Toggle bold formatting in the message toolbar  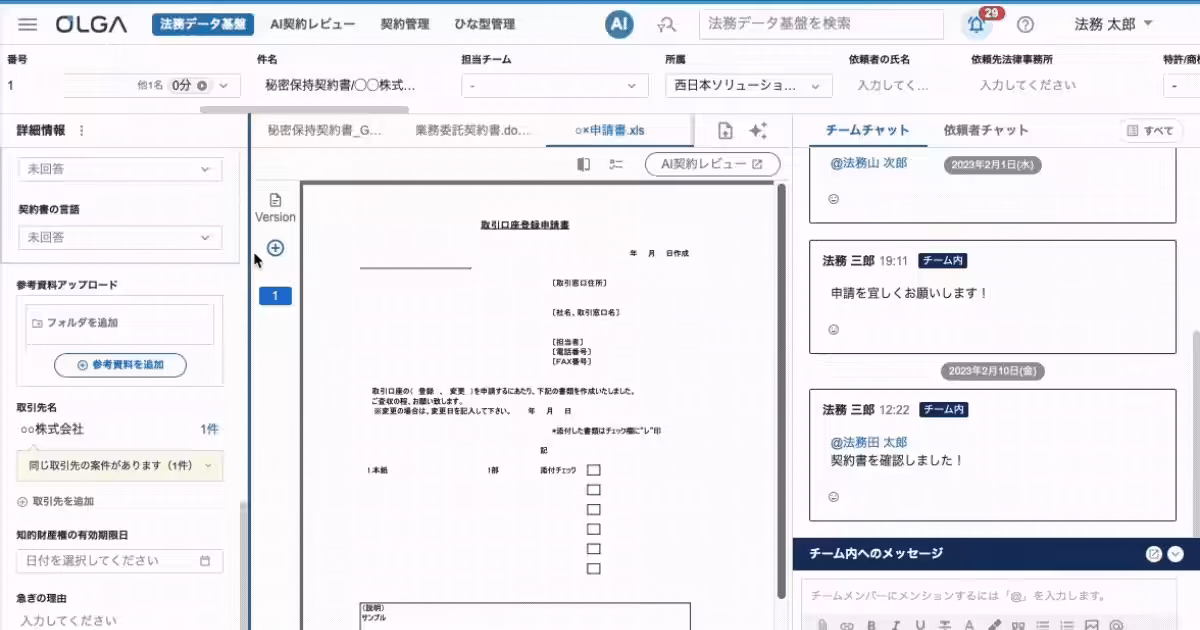click(872, 624)
